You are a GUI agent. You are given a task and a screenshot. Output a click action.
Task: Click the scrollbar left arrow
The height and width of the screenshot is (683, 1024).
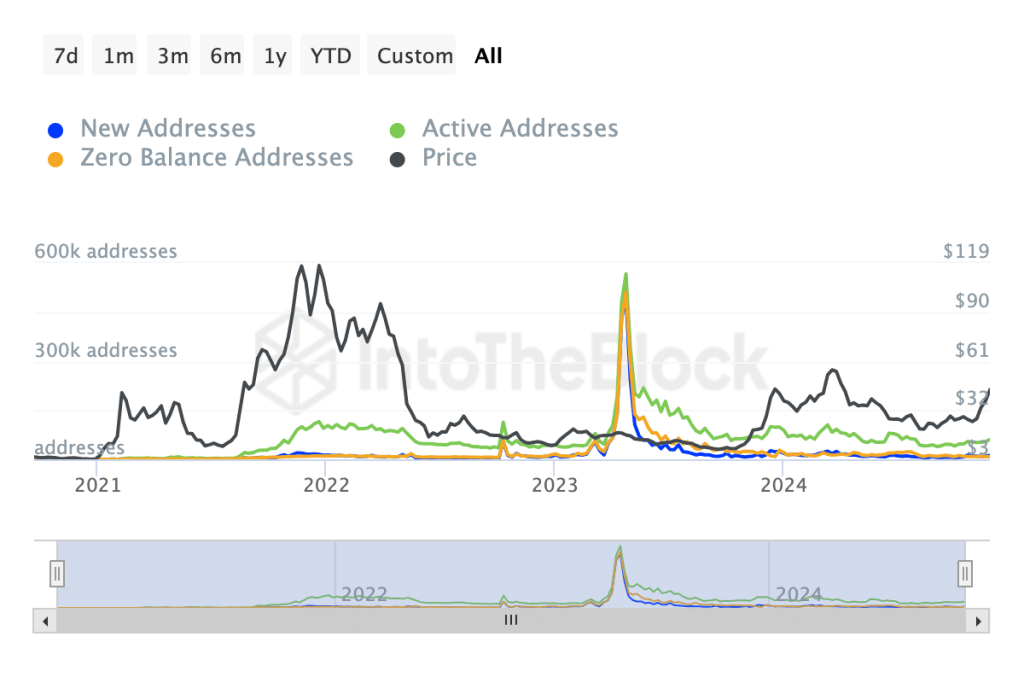click(45, 621)
